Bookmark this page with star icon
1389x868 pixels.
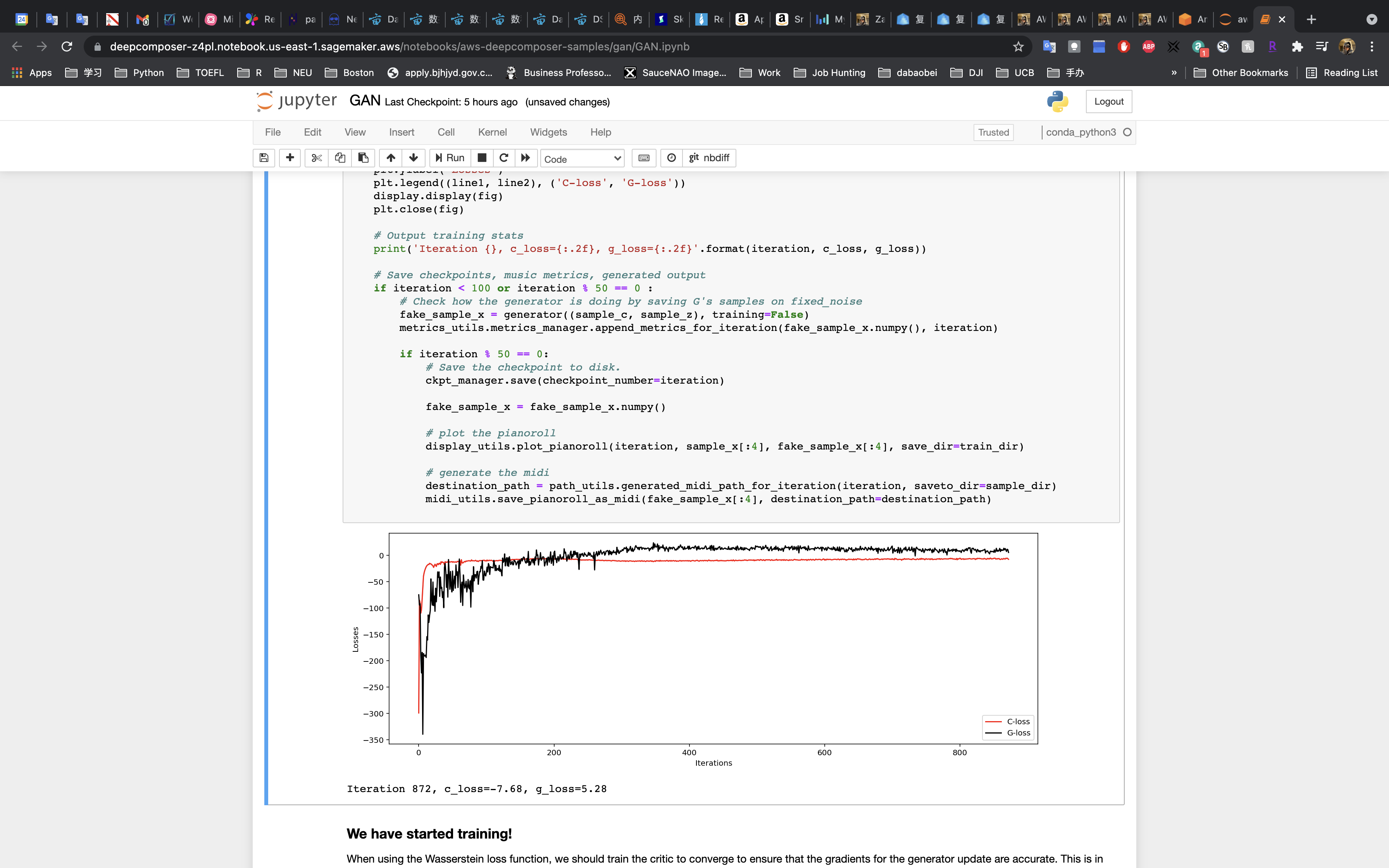click(x=1018, y=46)
